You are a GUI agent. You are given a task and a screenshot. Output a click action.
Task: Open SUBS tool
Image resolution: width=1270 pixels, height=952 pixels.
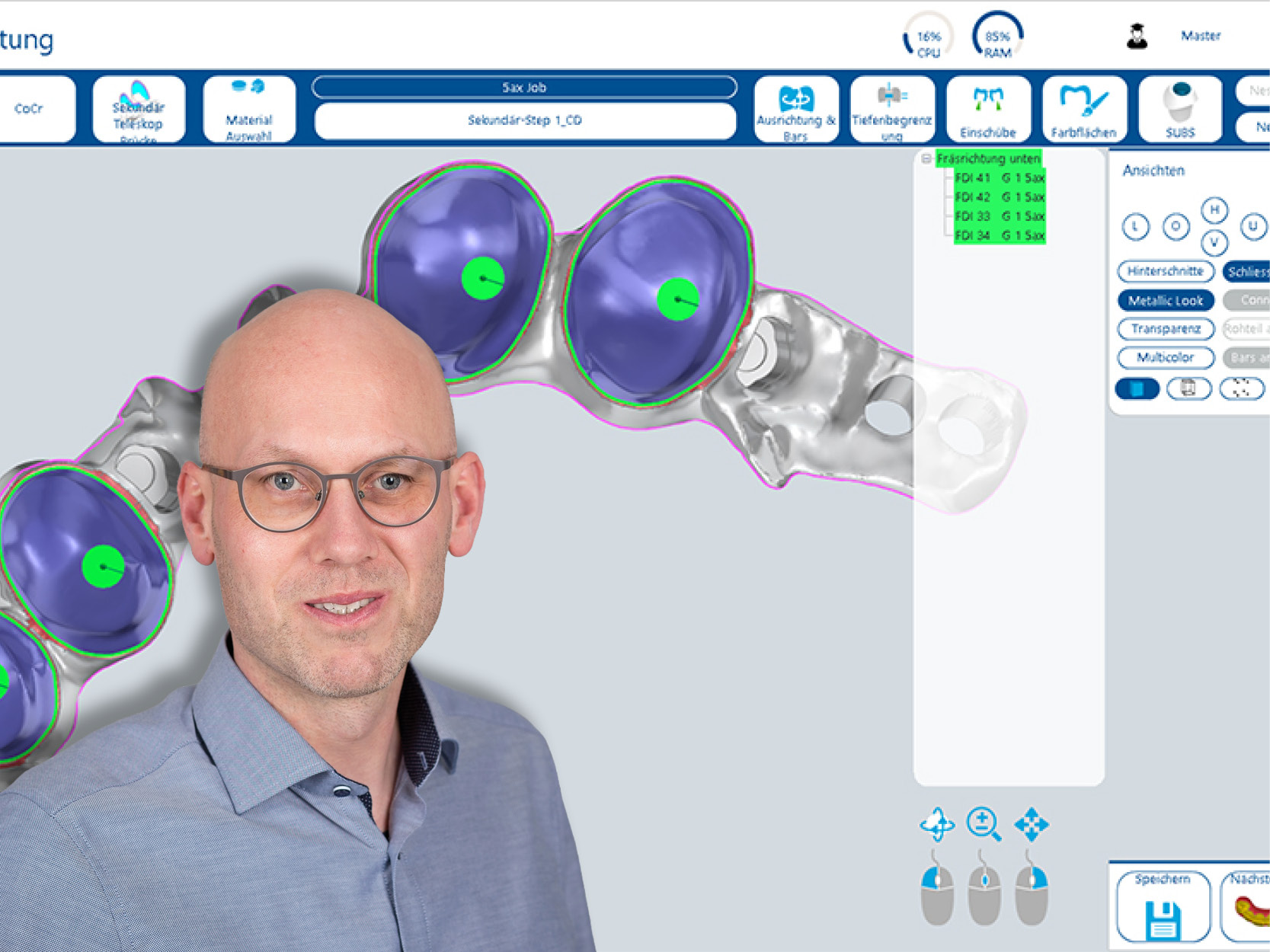click(1180, 109)
